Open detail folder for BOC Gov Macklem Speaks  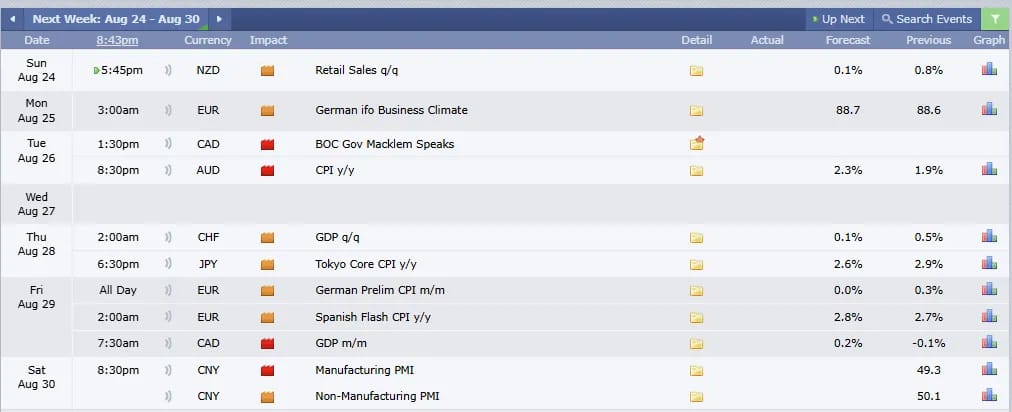(x=696, y=143)
